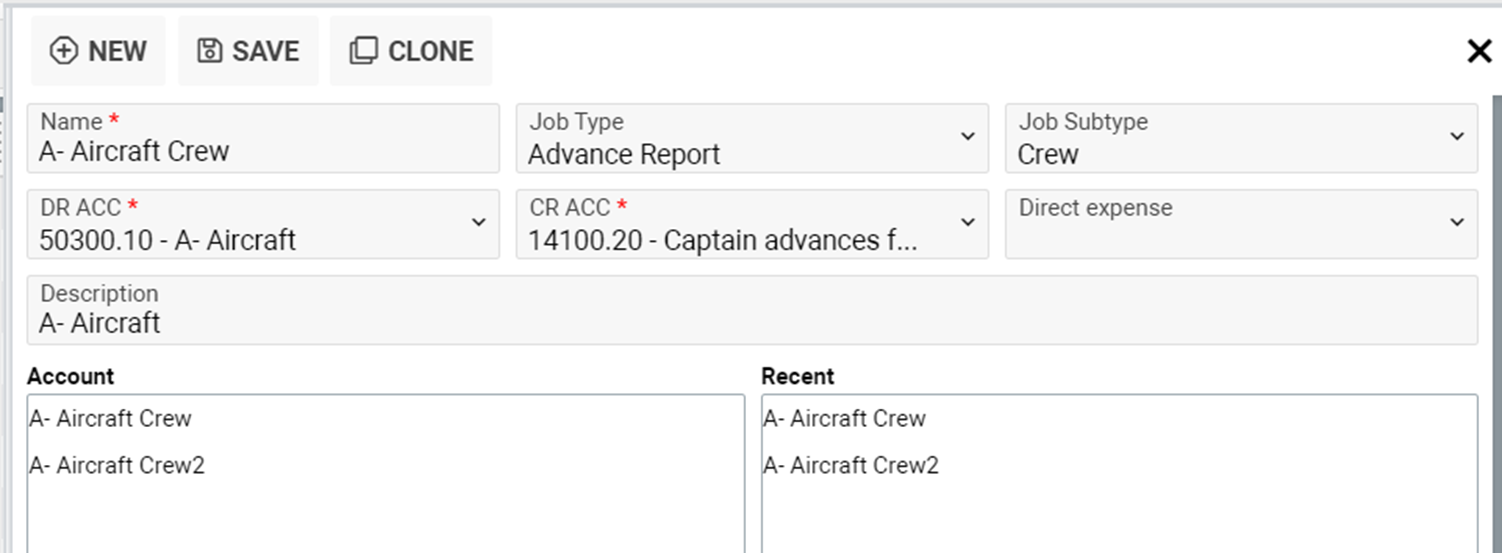Choose A- Aircraft Crew2 in Recent list

coord(851,465)
